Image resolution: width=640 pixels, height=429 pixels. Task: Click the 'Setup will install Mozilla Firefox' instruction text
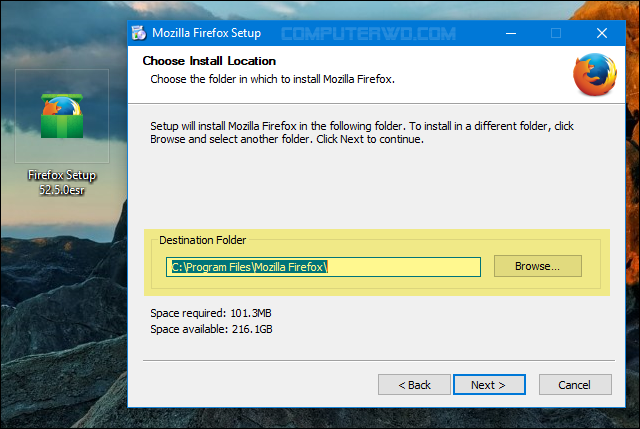362,133
